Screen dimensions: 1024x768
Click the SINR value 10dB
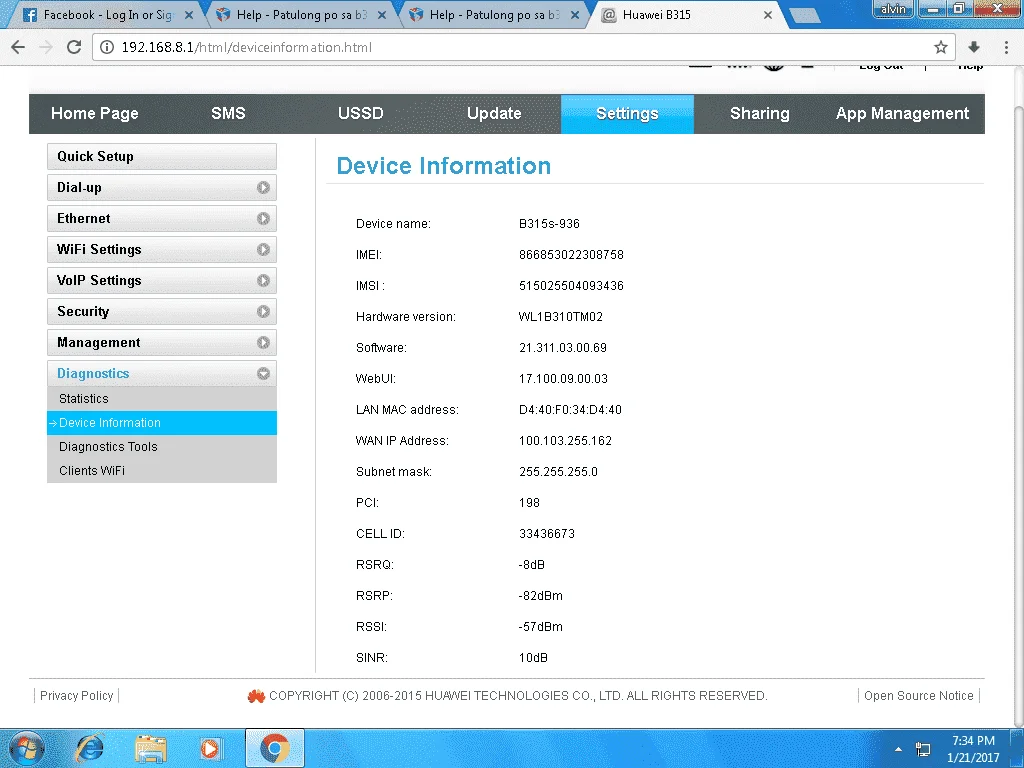(x=533, y=658)
